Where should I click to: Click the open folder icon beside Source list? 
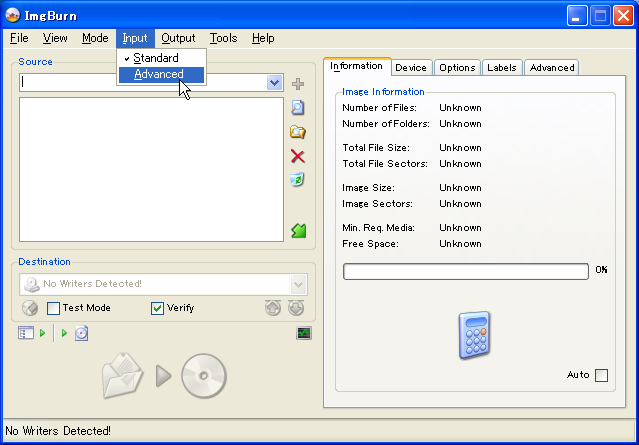click(298, 132)
